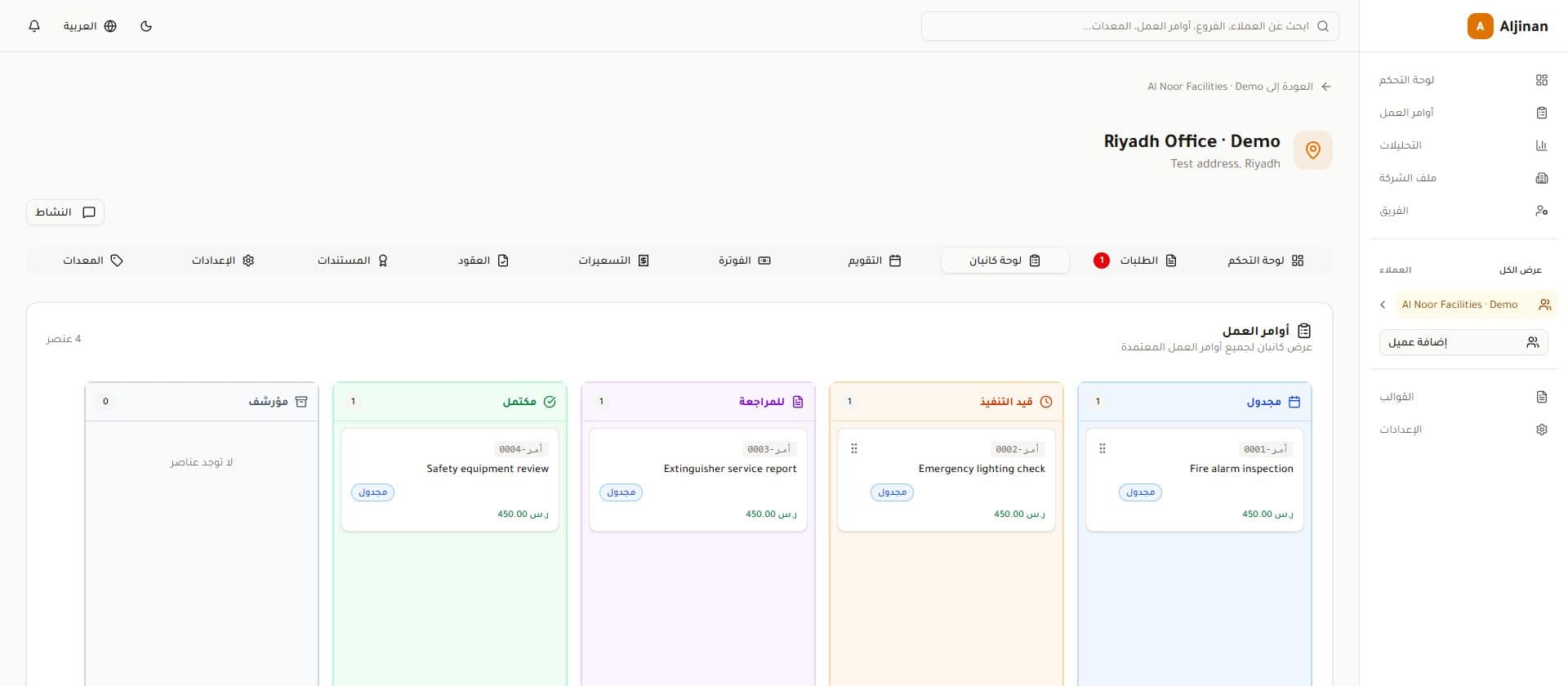Viewport: 1568px width, 686px height.
Task: Expand Al Noor Facilities · Demo chevron
Action: tap(1383, 305)
